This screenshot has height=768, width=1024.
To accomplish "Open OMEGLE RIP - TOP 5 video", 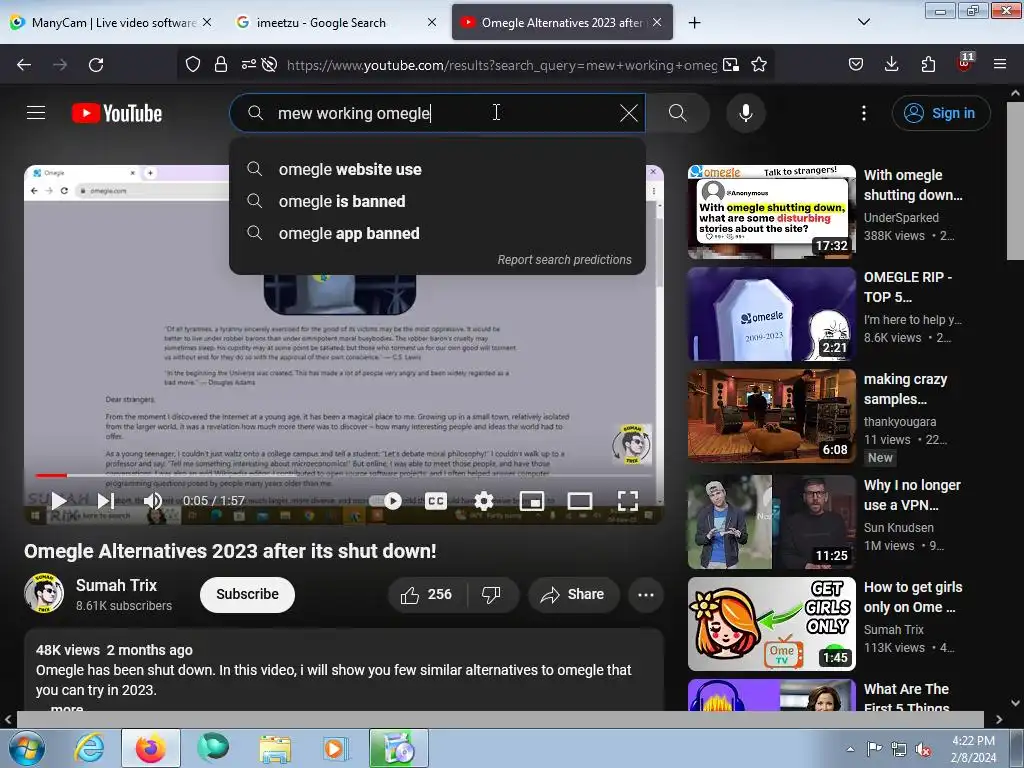I will click(x=771, y=314).
